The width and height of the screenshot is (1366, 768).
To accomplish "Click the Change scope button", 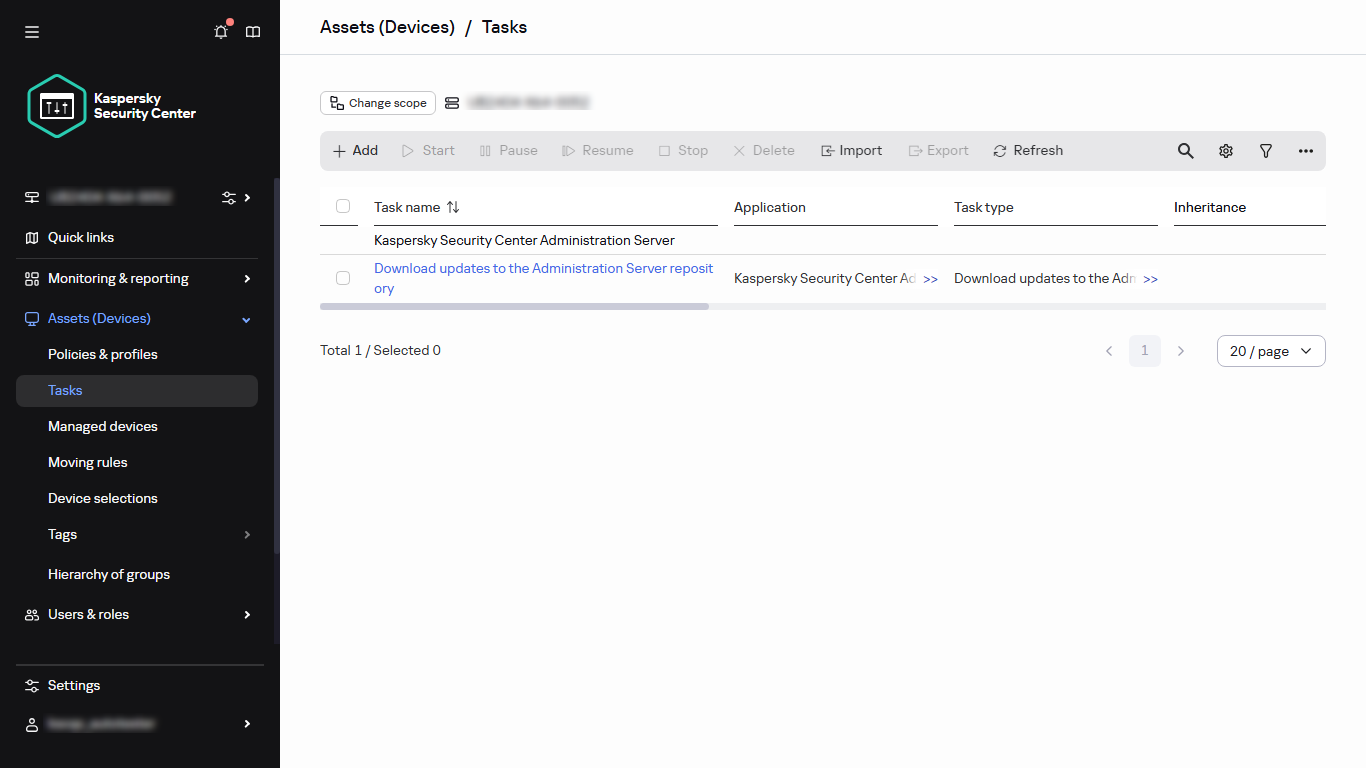I will point(377,102).
